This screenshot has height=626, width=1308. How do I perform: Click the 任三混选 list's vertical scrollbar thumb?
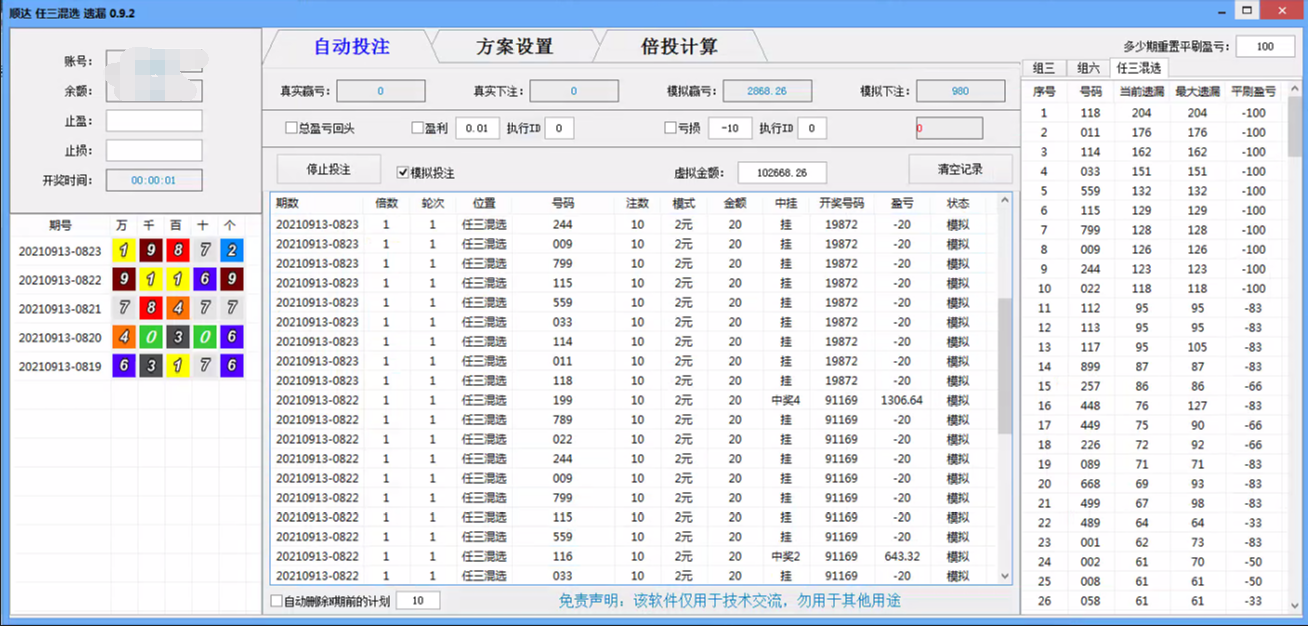pyautogui.click(x=1294, y=125)
